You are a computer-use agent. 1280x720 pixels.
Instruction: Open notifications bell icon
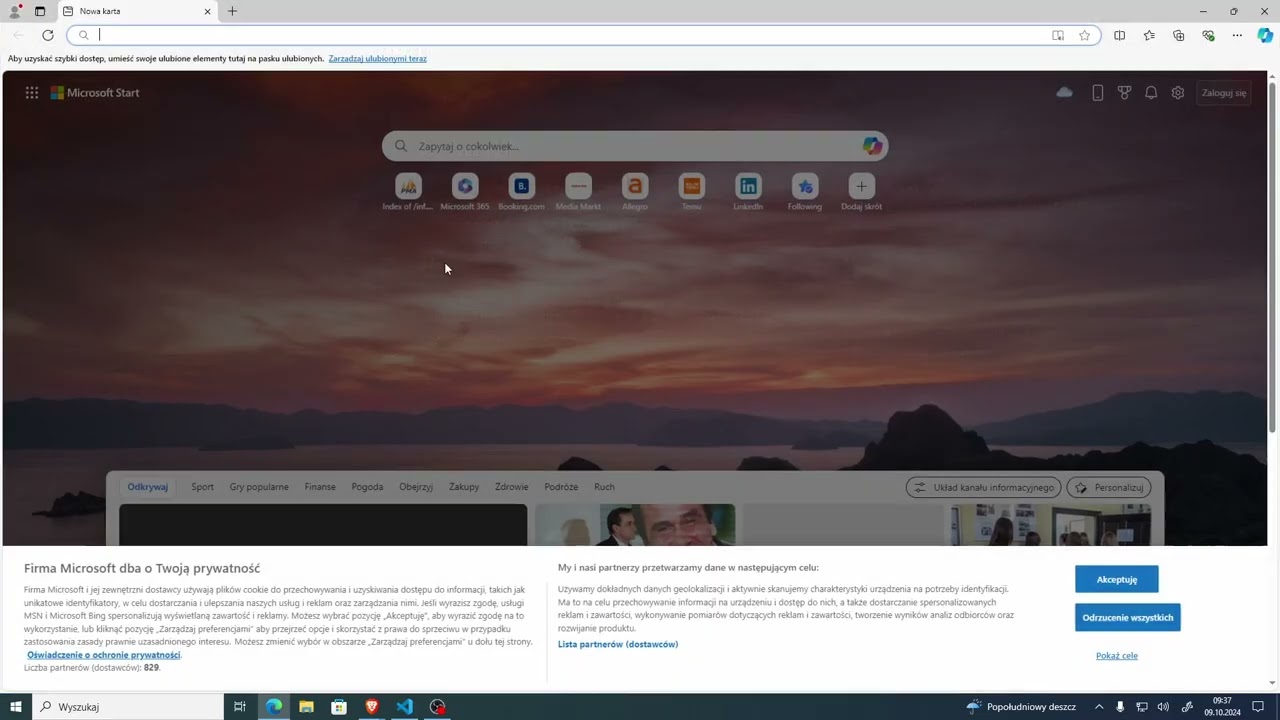point(1151,93)
